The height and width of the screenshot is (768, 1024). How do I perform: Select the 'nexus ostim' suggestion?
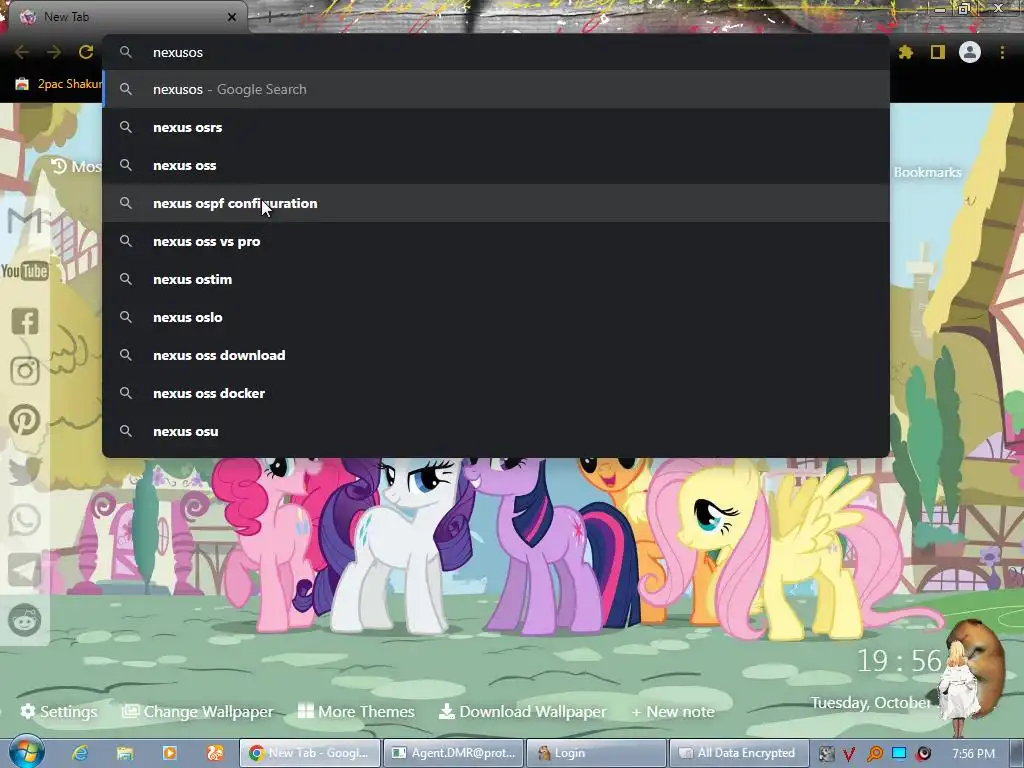pos(496,279)
